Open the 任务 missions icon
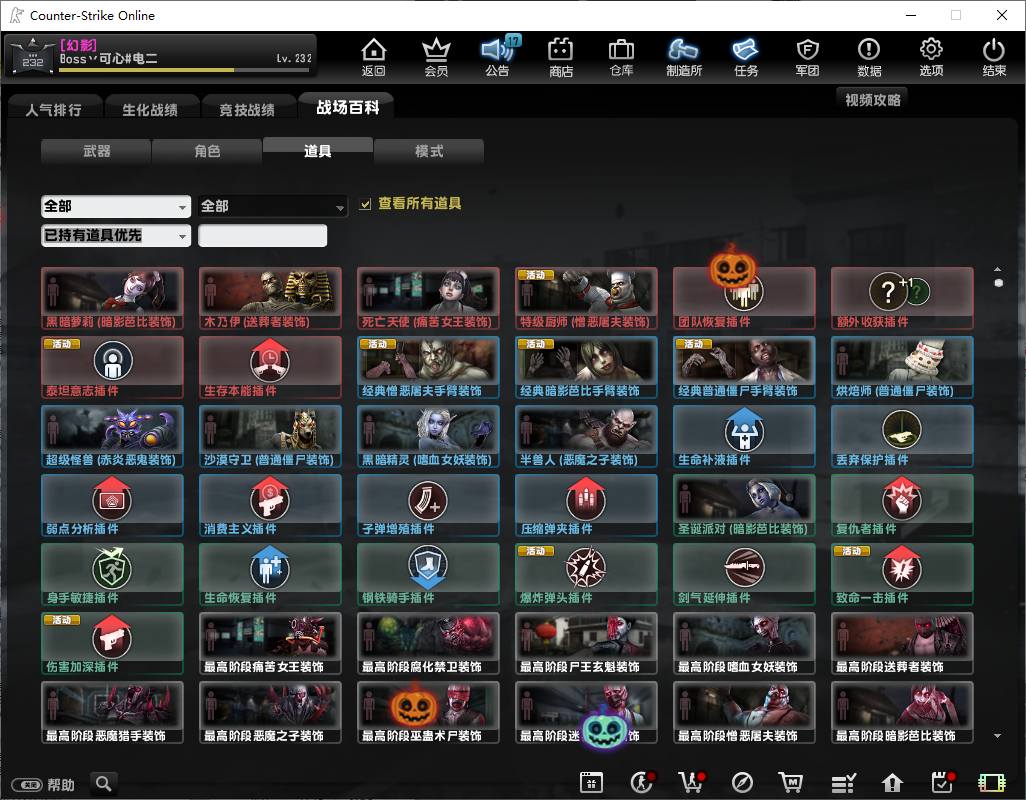Viewport: 1026px width, 800px height. 746,57
